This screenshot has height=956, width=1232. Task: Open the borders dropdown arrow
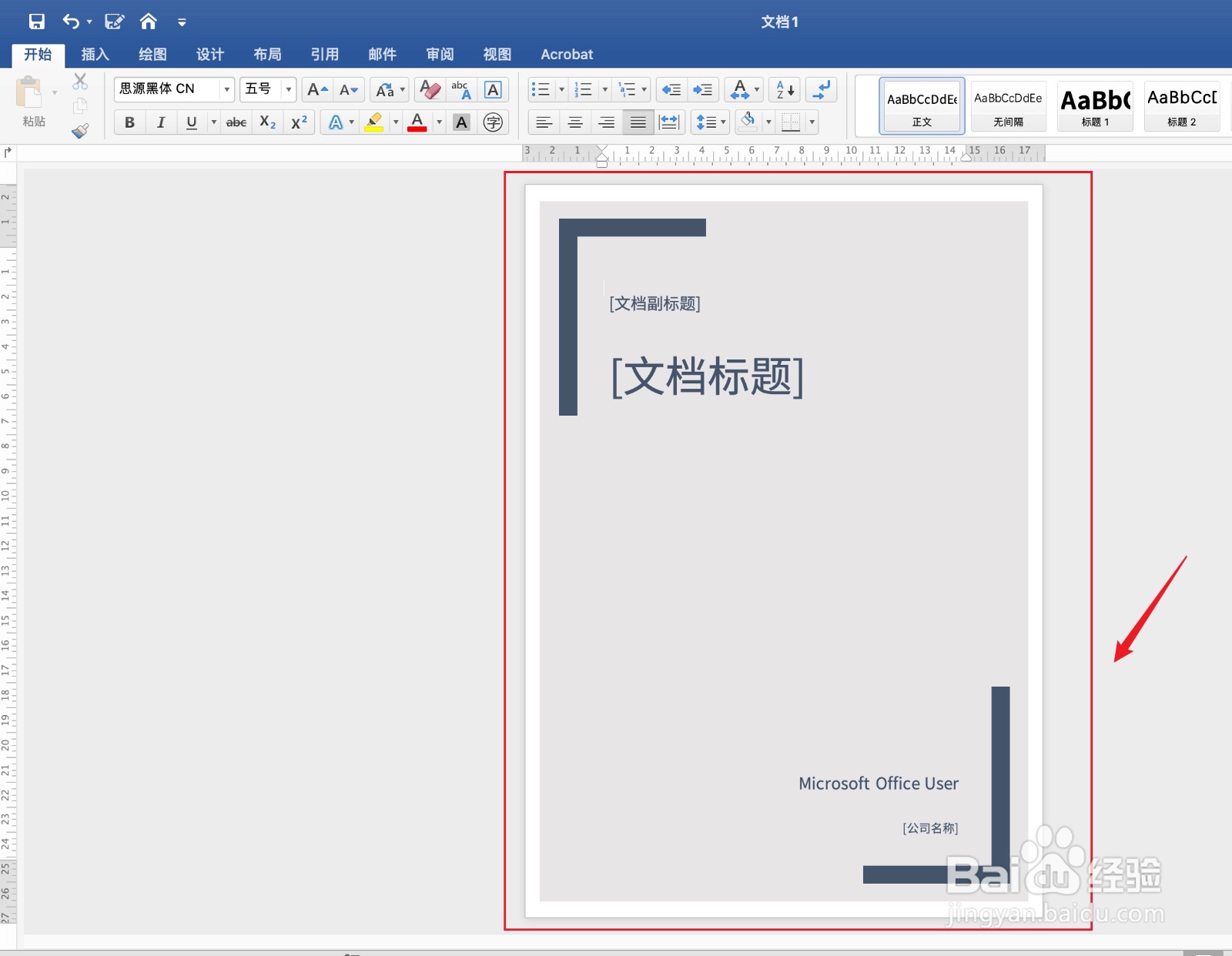[812, 122]
